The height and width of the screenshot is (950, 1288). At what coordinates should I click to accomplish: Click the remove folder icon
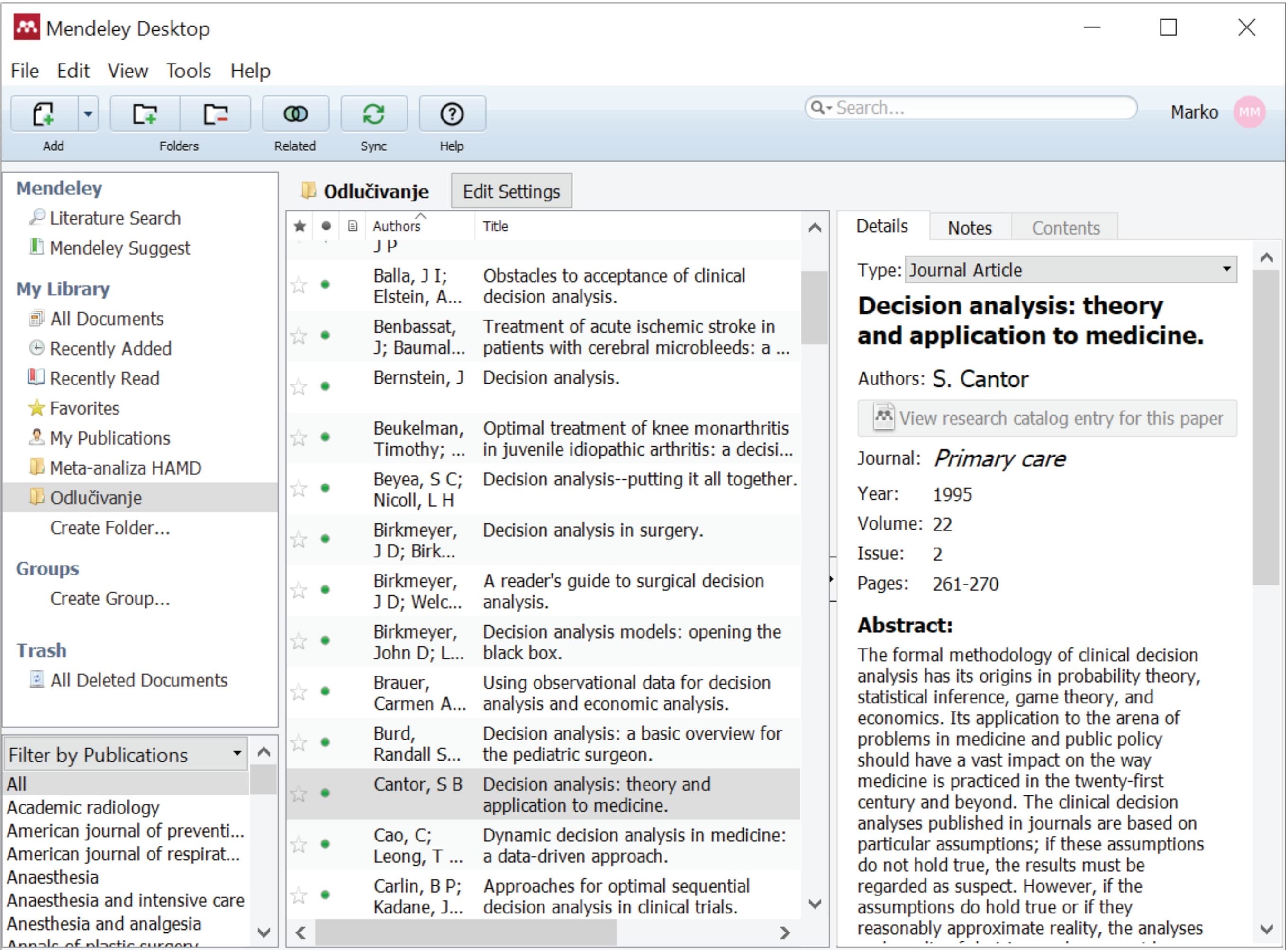pyautogui.click(x=216, y=113)
